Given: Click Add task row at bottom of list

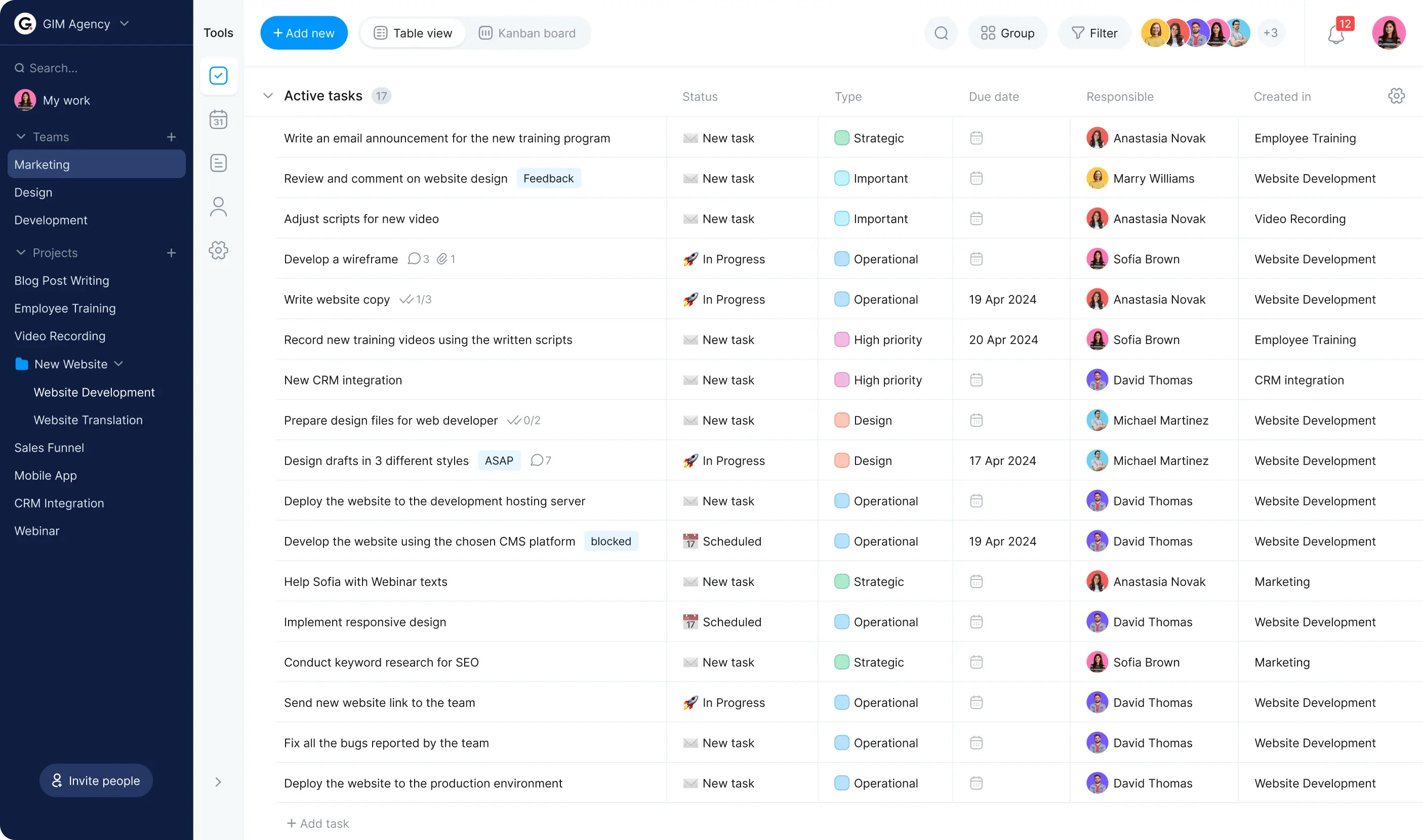Looking at the screenshot, I should 316,823.
